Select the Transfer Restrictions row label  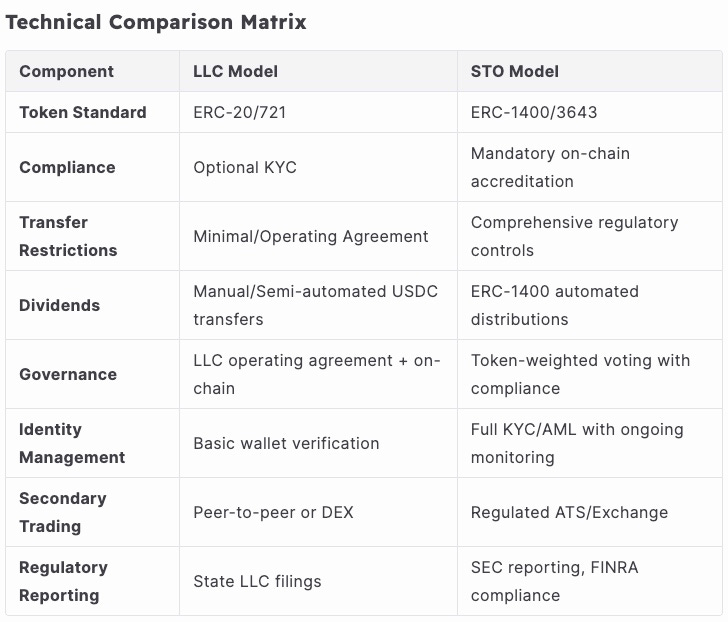click(67, 236)
